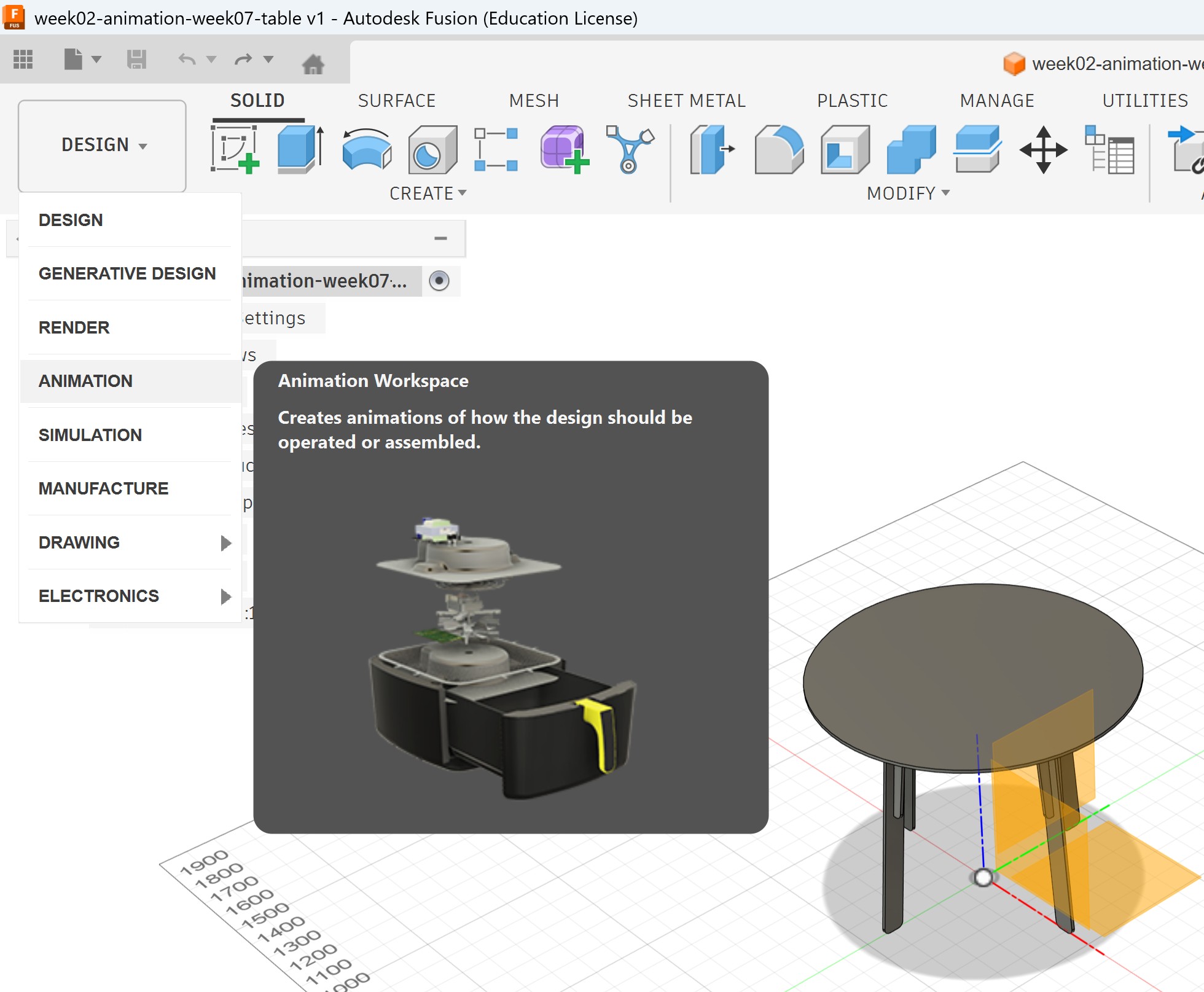Choose the Fillet tool
The height and width of the screenshot is (992, 1204).
(x=778, y=149)
